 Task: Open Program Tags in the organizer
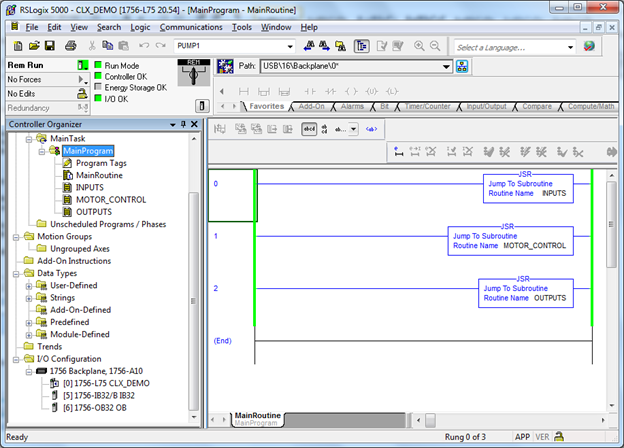click(x=101, y=163)
